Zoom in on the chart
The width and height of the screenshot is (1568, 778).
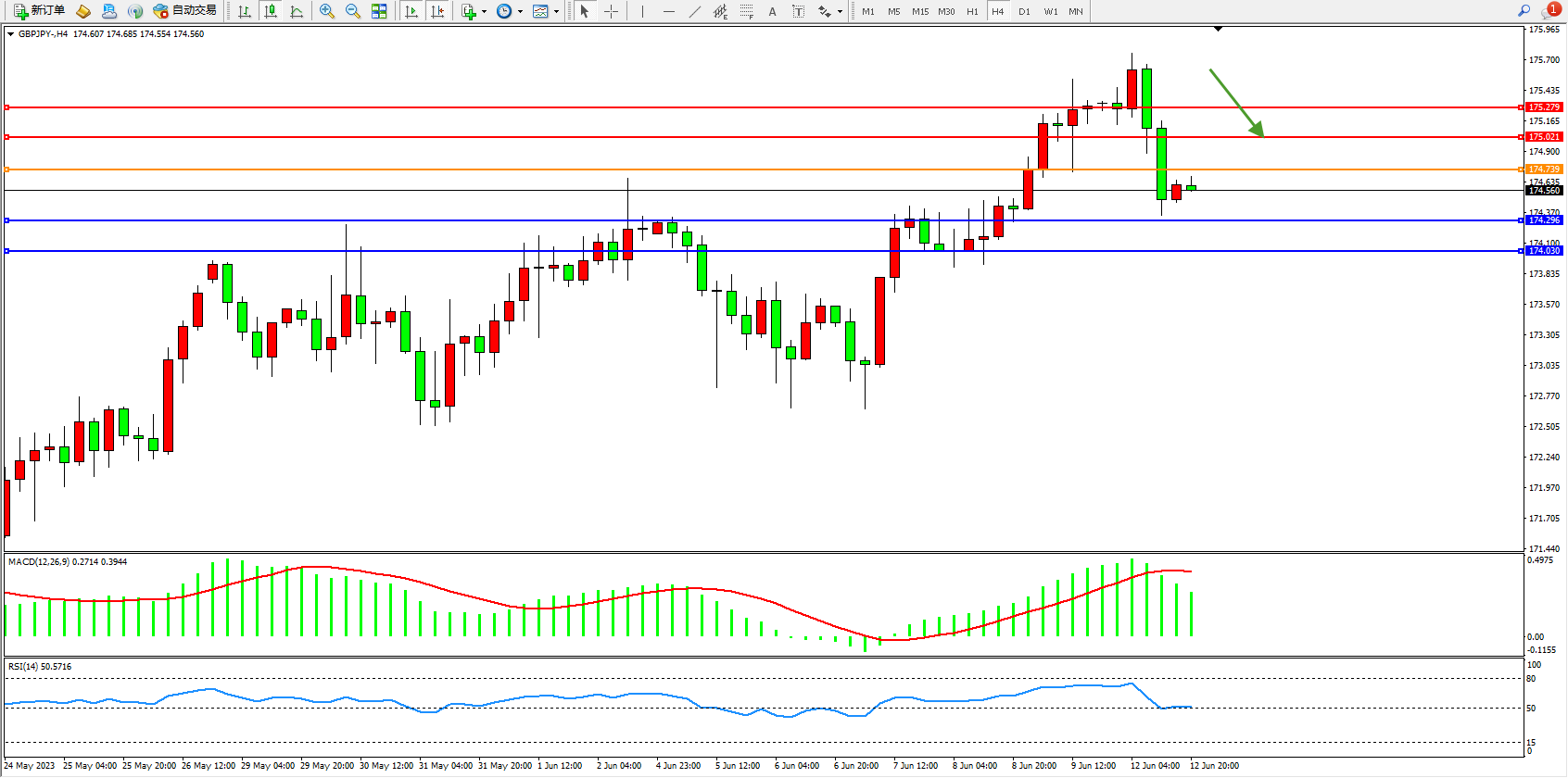[x=327, y=11]
